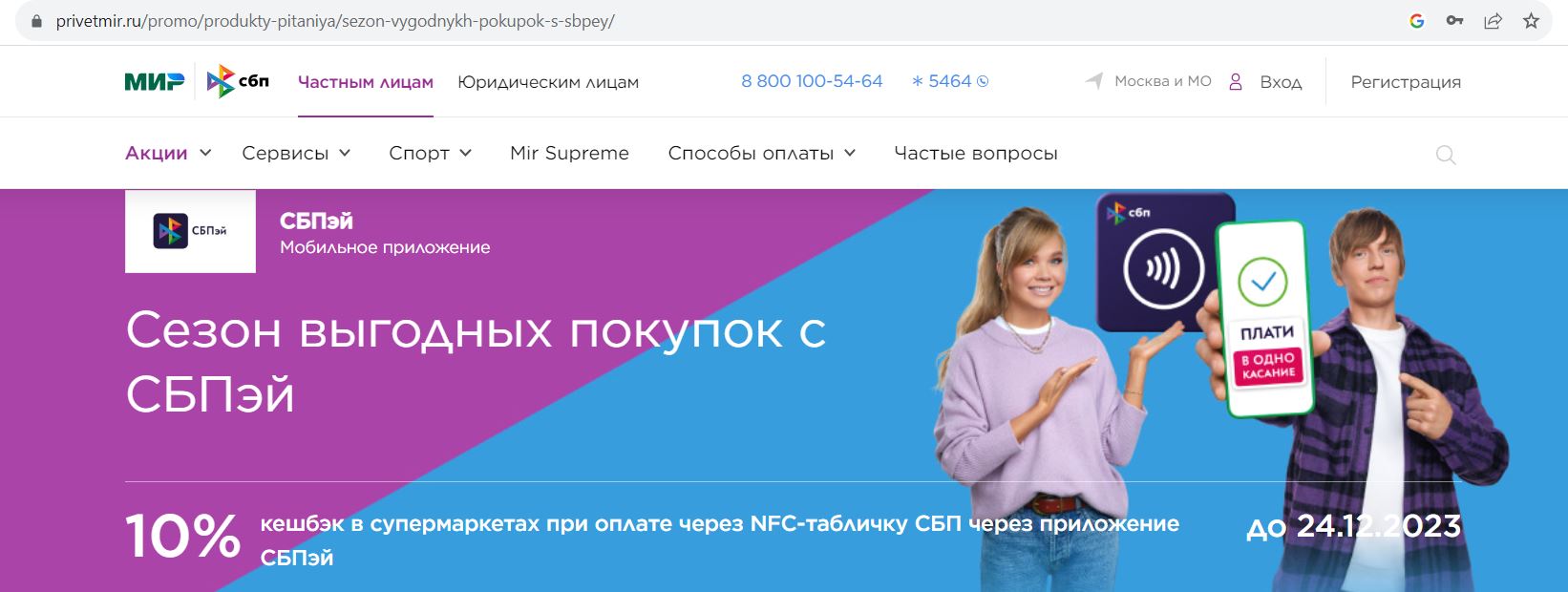Call the 8 800 100-54-64 phone link

(x=812, y=81)
